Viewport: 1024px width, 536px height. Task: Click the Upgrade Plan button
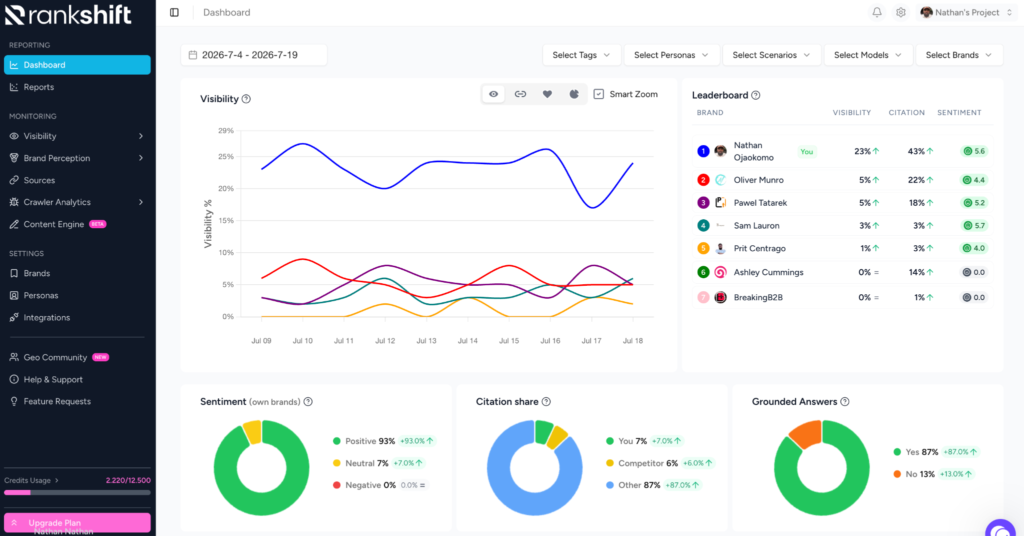[77, 523]
